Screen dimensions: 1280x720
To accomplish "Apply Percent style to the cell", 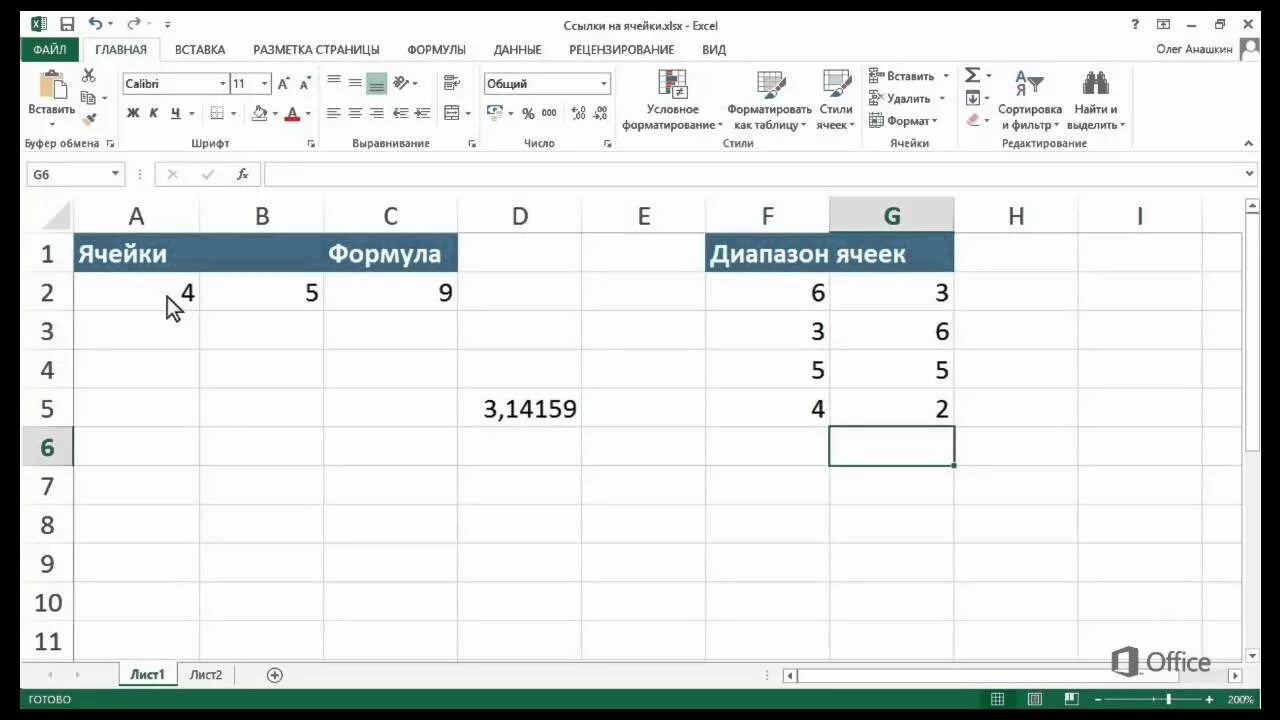I will 528,113.
